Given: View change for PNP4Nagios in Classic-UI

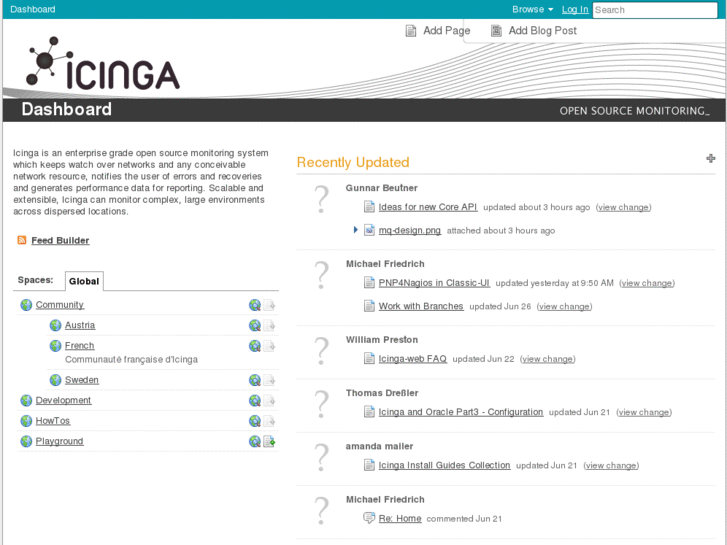Looking at the screenshot, I should point(647,283).
